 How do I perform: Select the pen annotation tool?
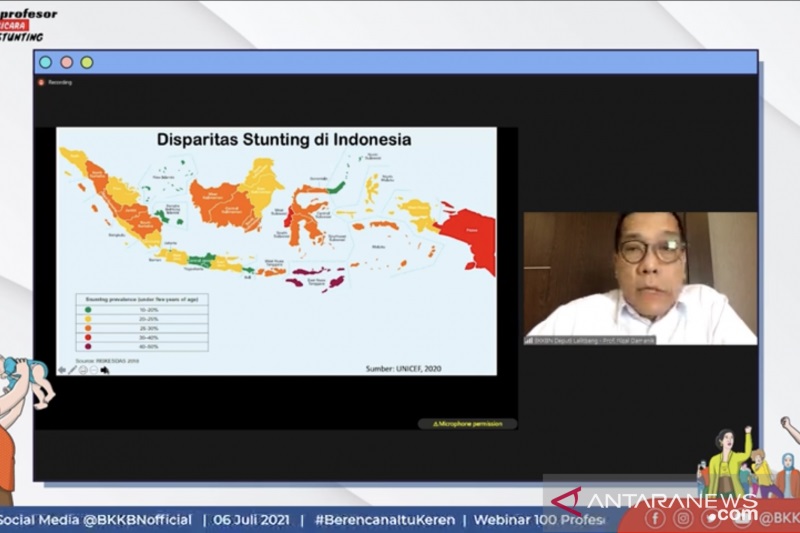point(72,369)
